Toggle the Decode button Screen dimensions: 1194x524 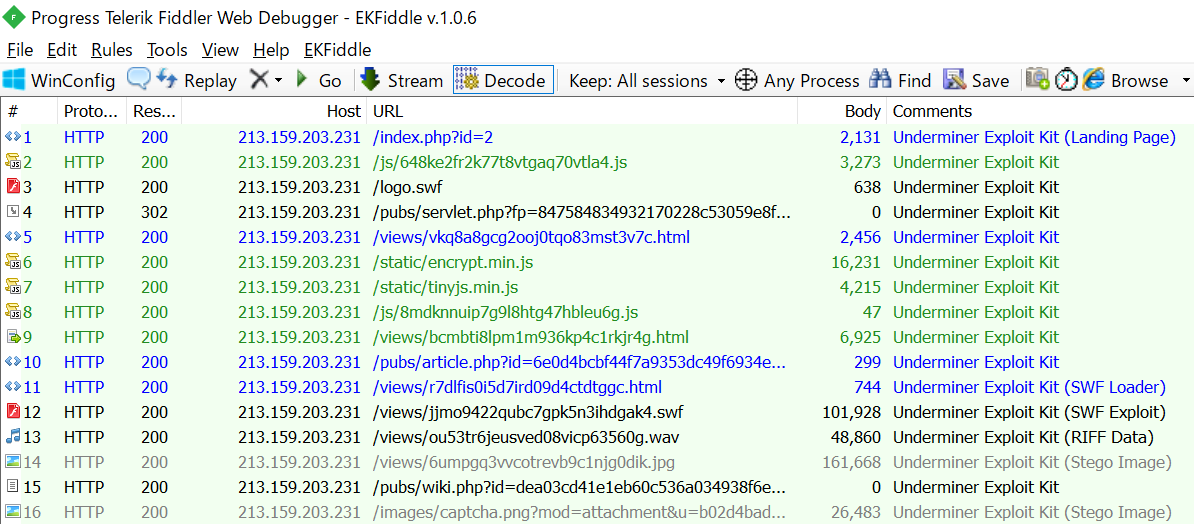pos(502,81)
